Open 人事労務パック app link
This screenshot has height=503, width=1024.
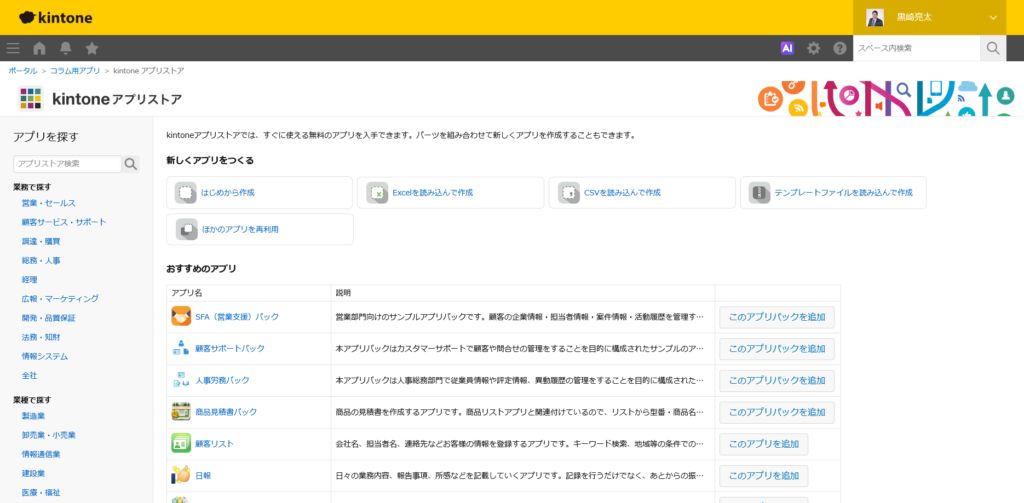pyautogui.click(x=222, y=380)
